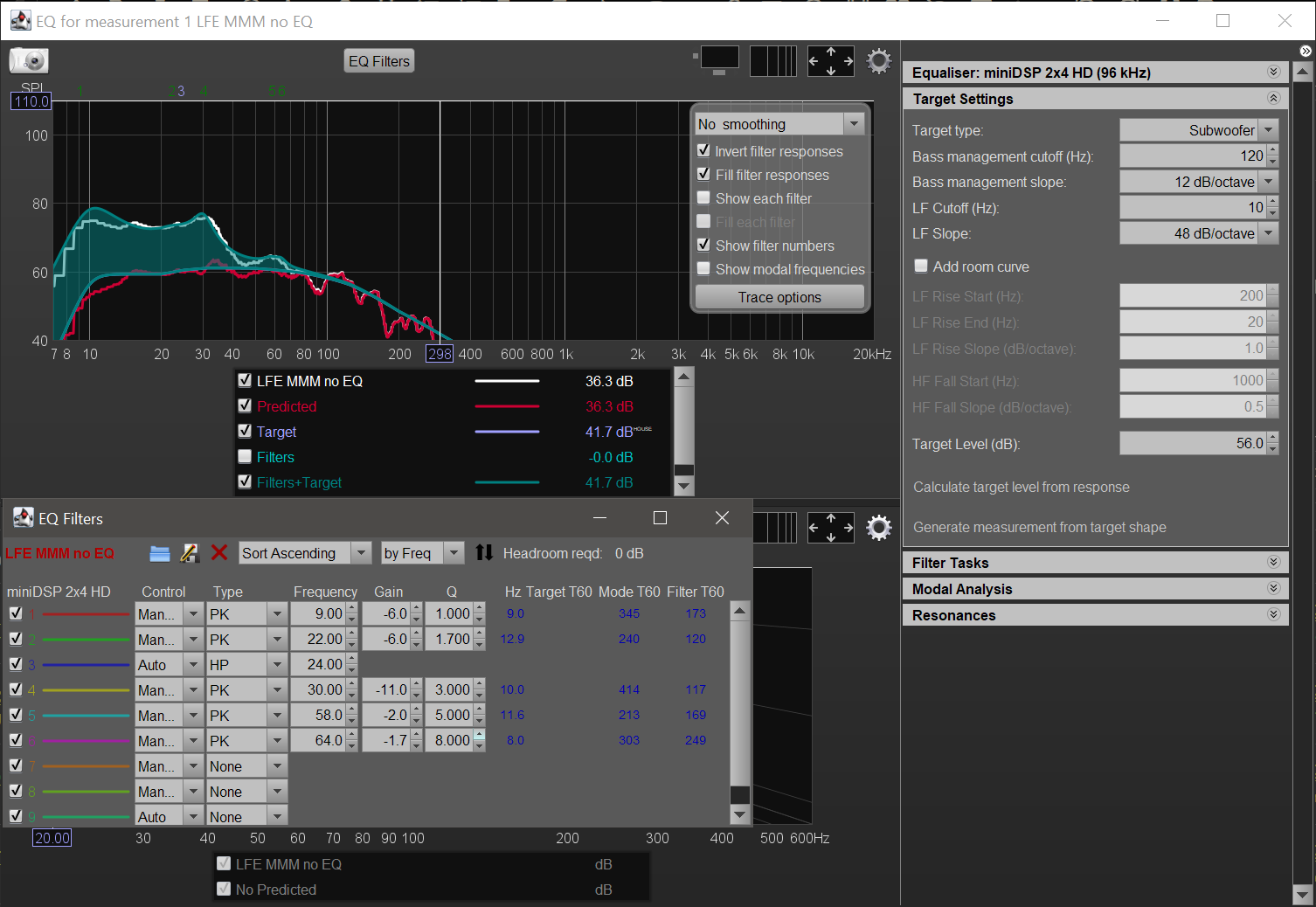Delete all filters with red X
Image resolution: width=1316 pixels, height=907 pixels.
pos(219,552)
